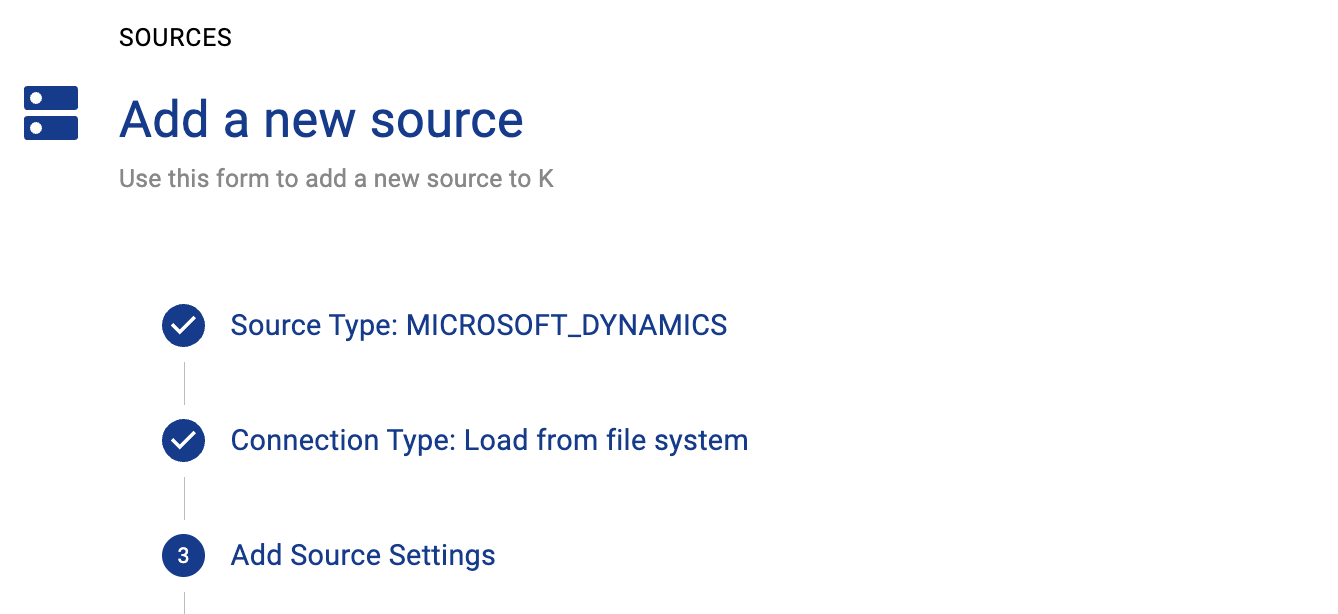The image size is (1338, 614).
Task: Click the connector line below Source Type step
Action: coord(184,383)
